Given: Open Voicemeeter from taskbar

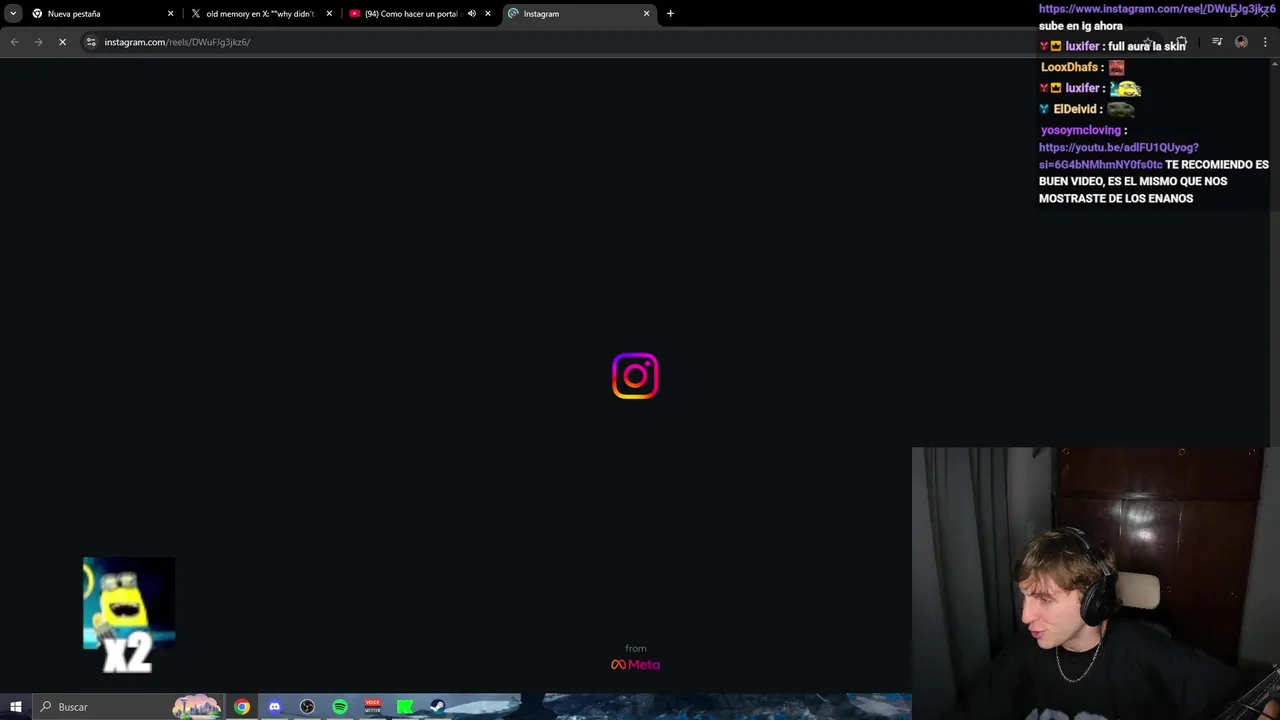Looking at the screenshot, I should 372,707.
